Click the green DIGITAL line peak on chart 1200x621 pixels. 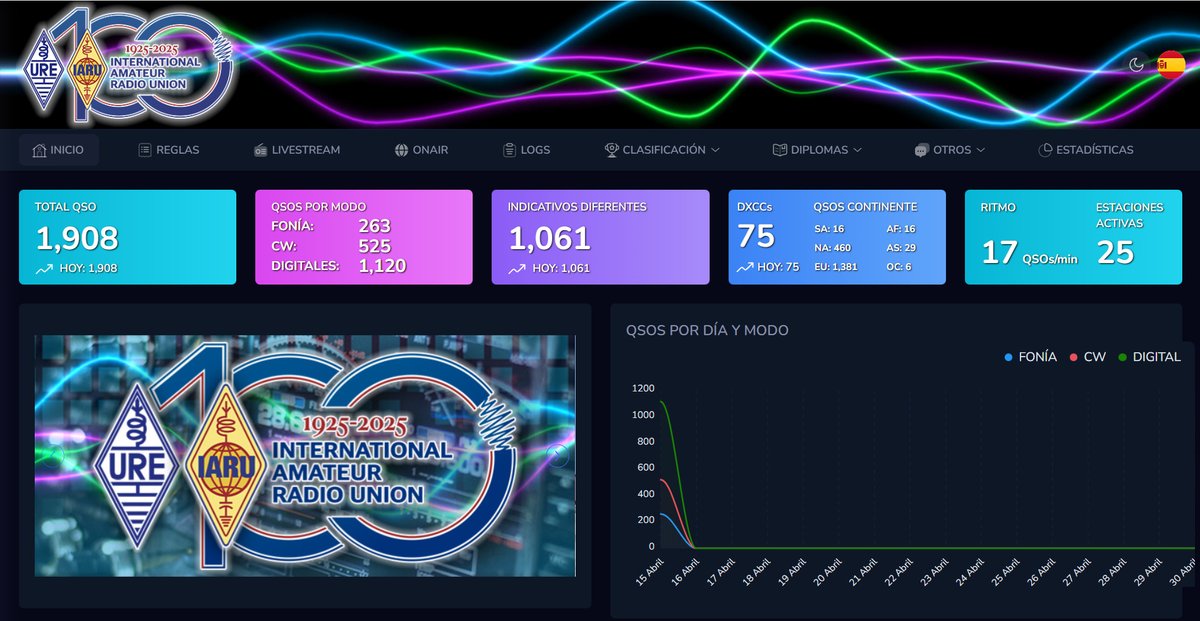662,402
